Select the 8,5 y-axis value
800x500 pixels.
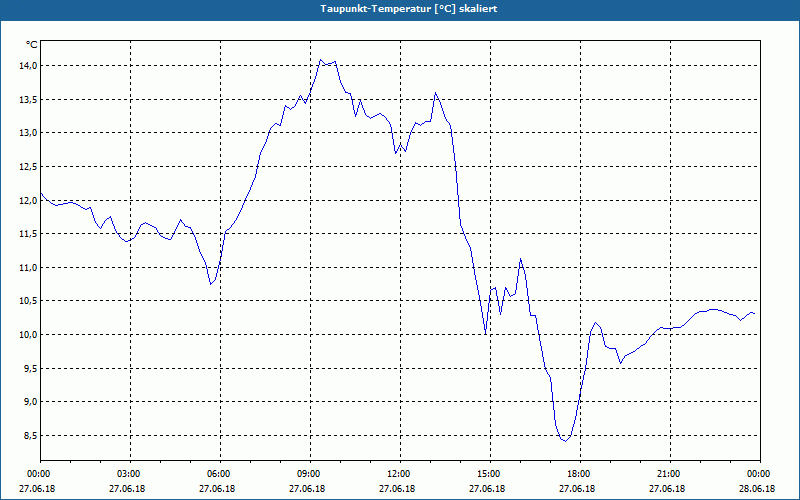click(30, 436)
